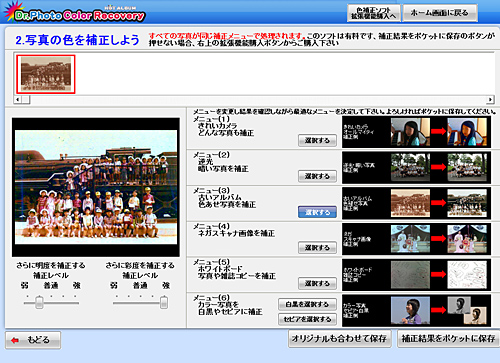Choose Menu (5) ホワイトボード 選択する button

(x=317, y=283)
